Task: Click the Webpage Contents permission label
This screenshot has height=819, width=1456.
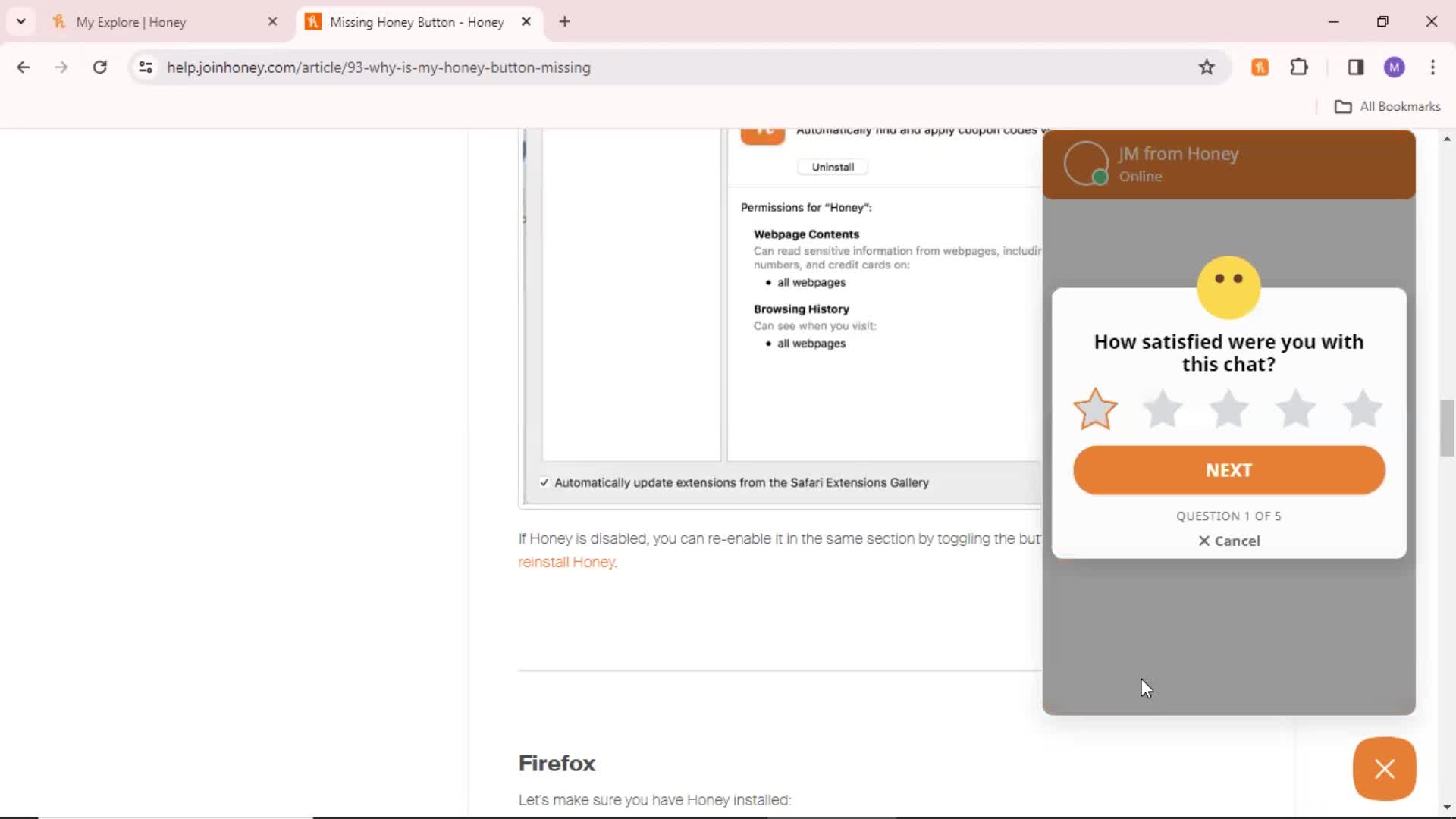Action: [x=806, y=234]
